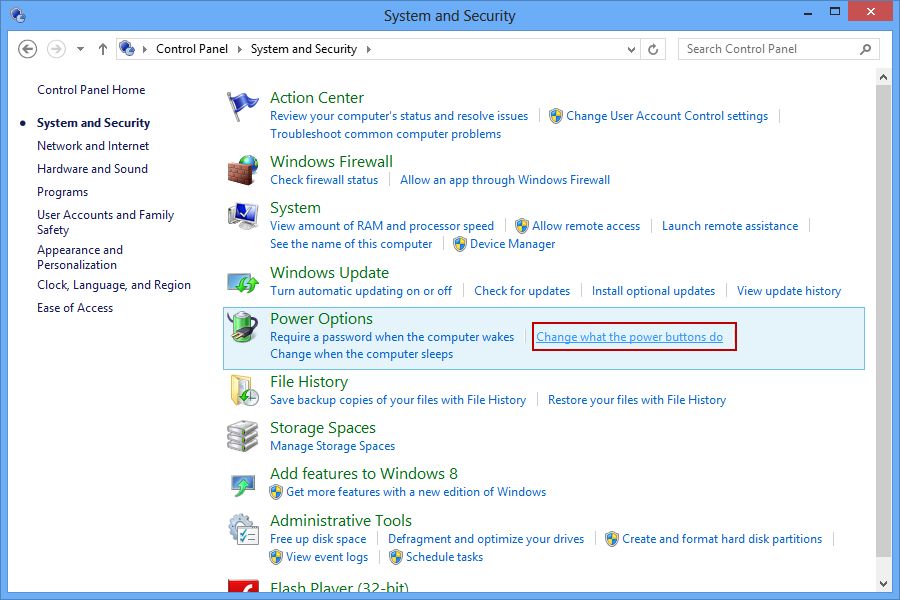Click Change what the power buttons do
This screenshot has height=600, width=900.
click(x=630, y=337)
